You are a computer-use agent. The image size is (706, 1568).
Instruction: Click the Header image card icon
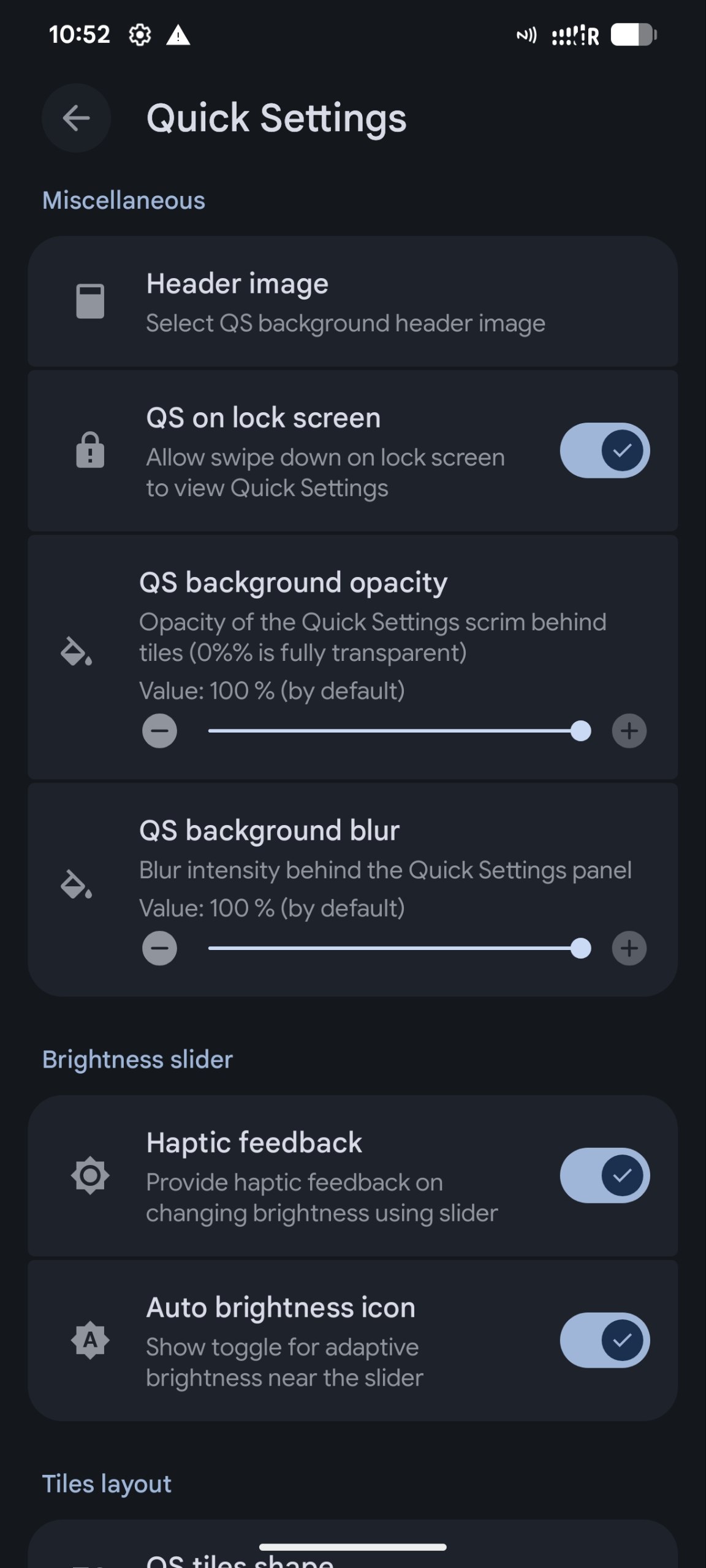[90, 301]
